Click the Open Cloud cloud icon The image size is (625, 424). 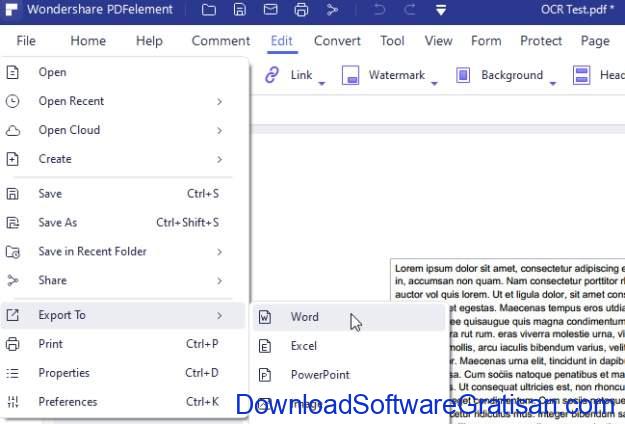[13, 131]
